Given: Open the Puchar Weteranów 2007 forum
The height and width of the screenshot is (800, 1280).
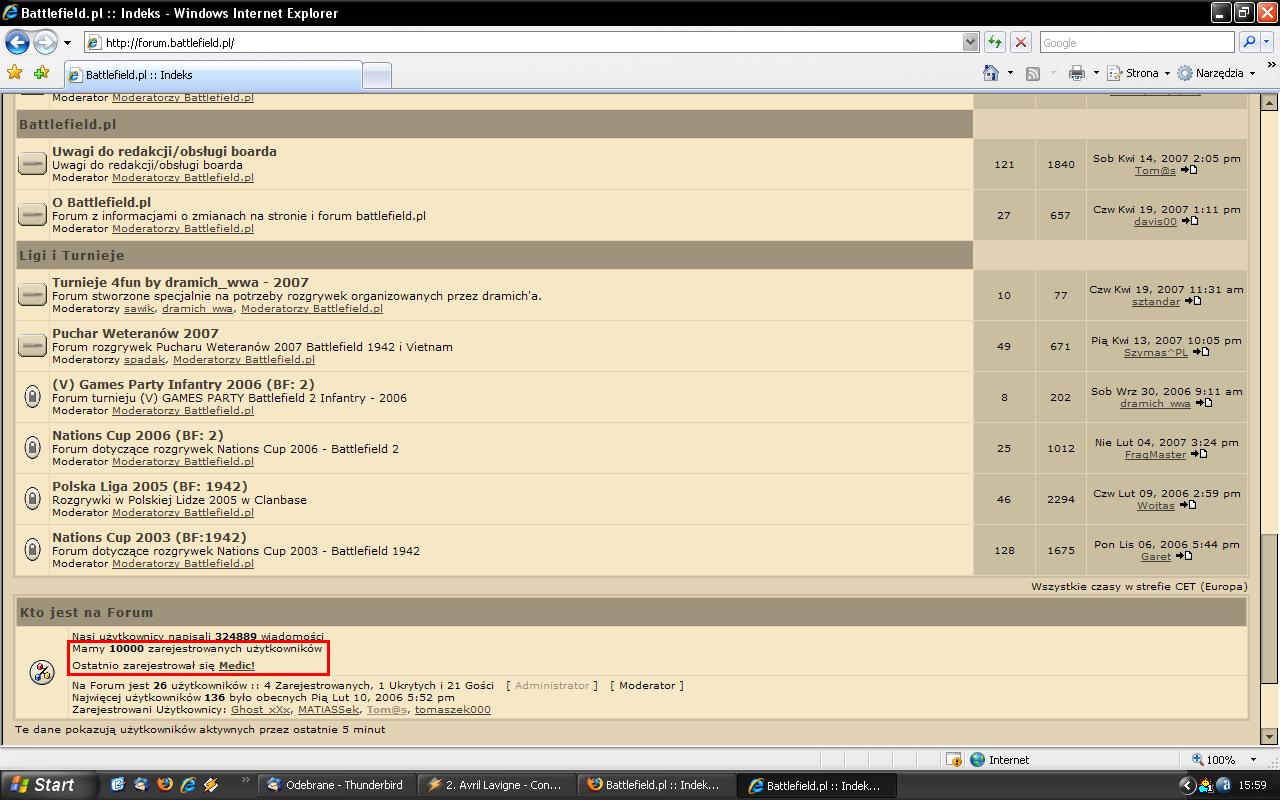Looking at the screenshot, I should [x=135, y=334].
